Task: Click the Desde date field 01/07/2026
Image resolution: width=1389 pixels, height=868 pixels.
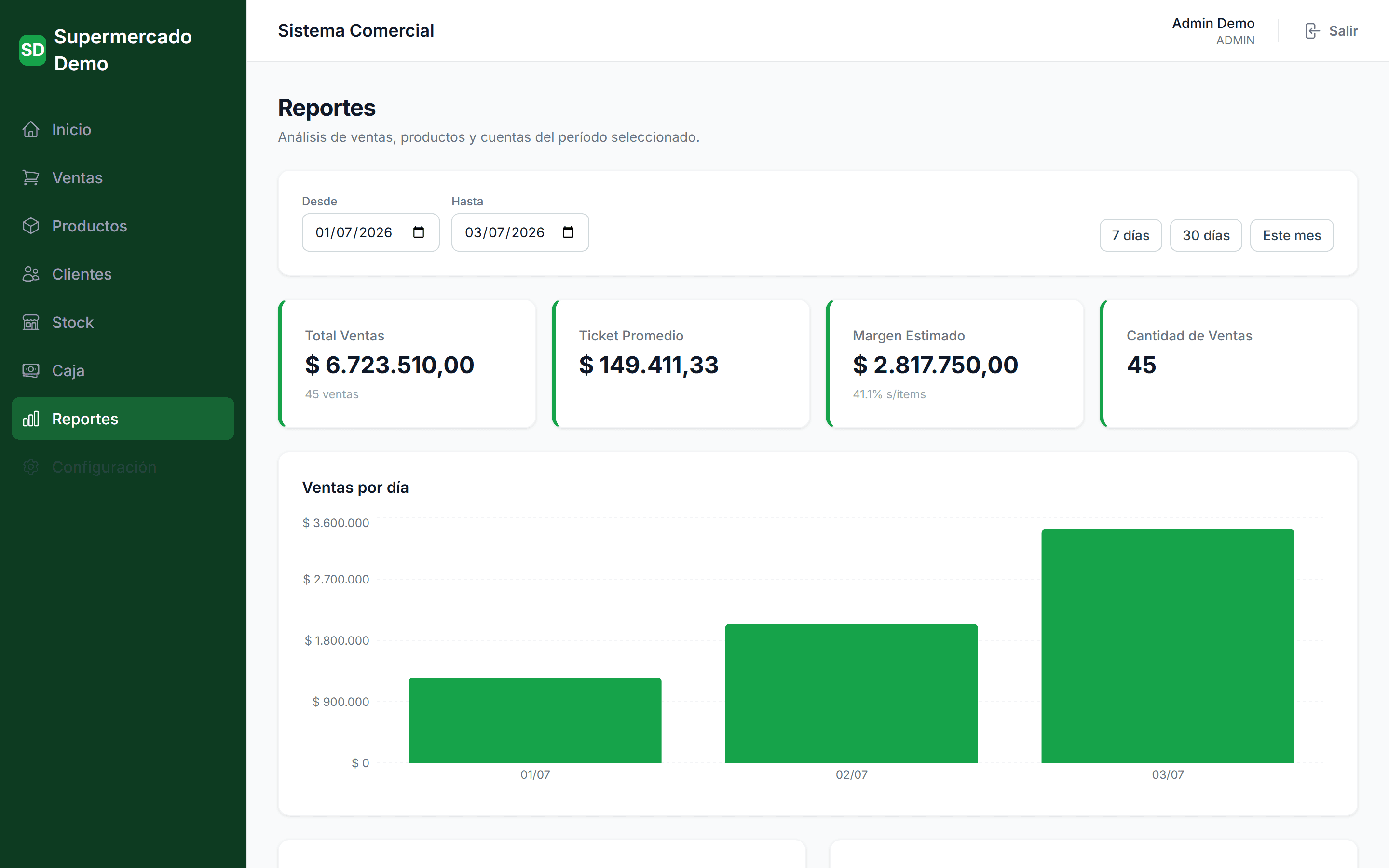Action: click(x=371, y=232)
